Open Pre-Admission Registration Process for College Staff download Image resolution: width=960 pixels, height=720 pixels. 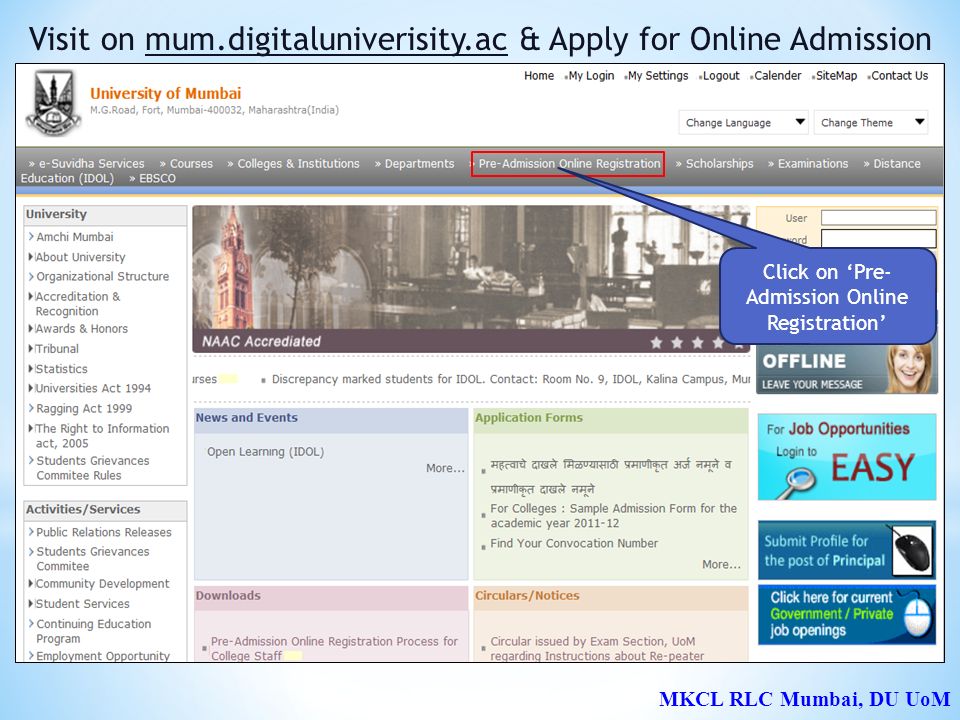coord(334,648)
